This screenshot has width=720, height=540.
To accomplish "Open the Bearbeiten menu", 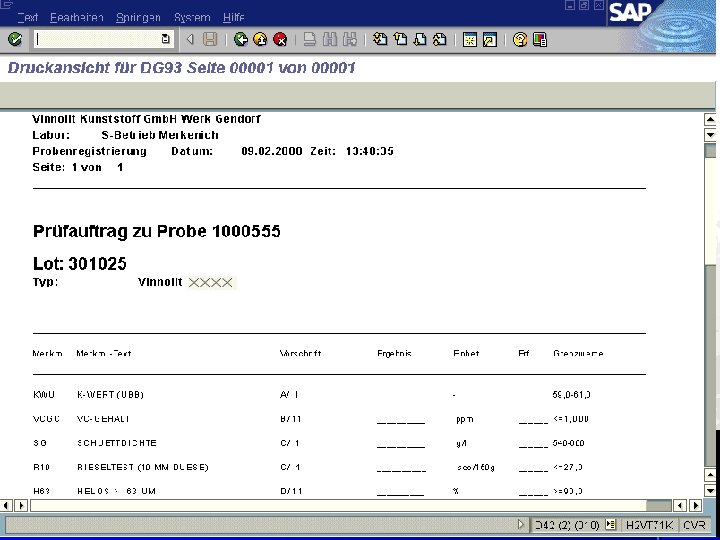I will [x=77, y=17].
